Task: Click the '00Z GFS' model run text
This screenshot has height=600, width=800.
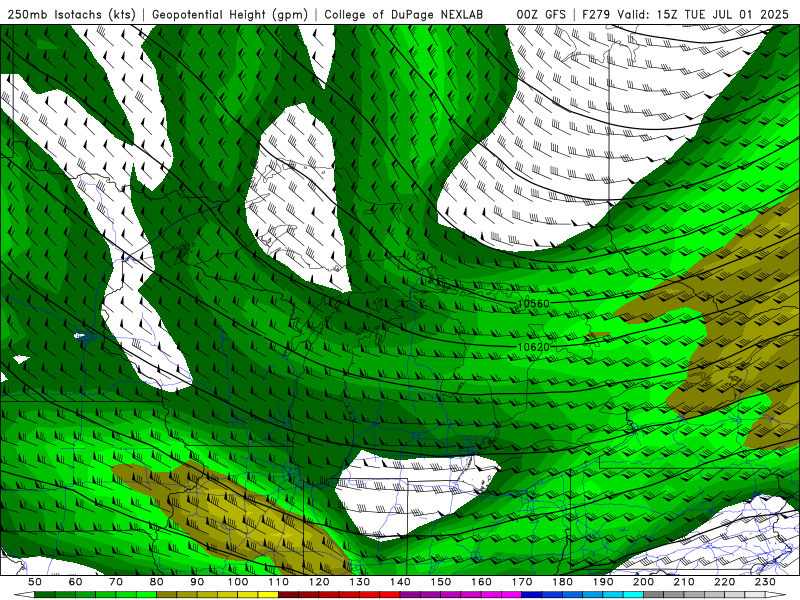Action: (541, 14)
